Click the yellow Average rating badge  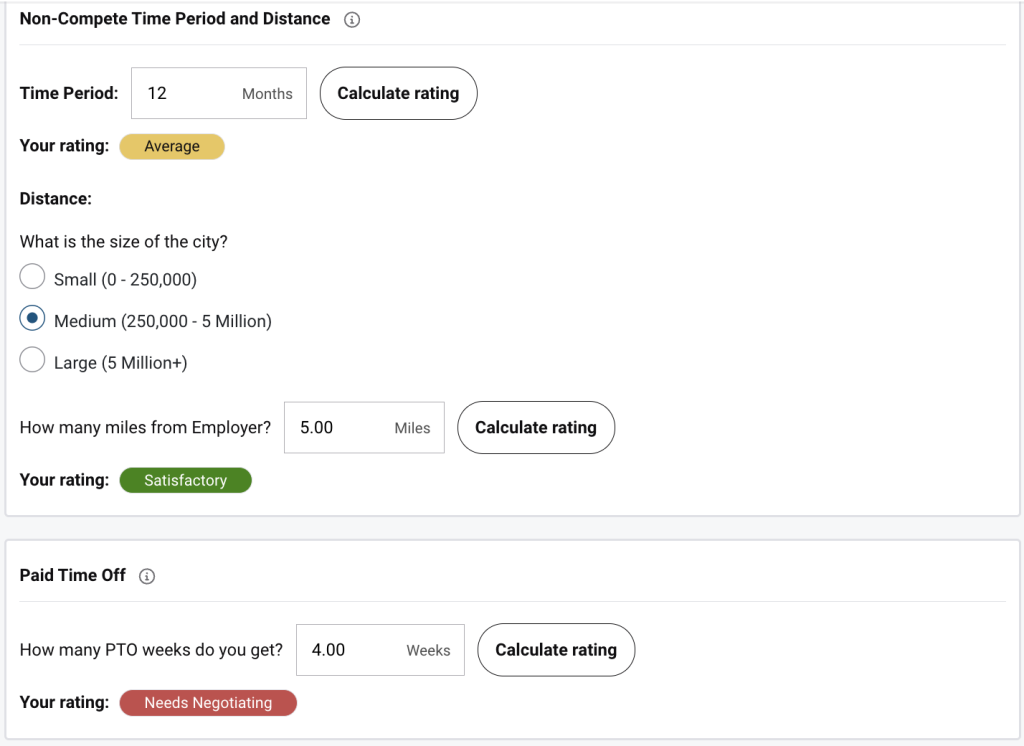click(172, 146)
